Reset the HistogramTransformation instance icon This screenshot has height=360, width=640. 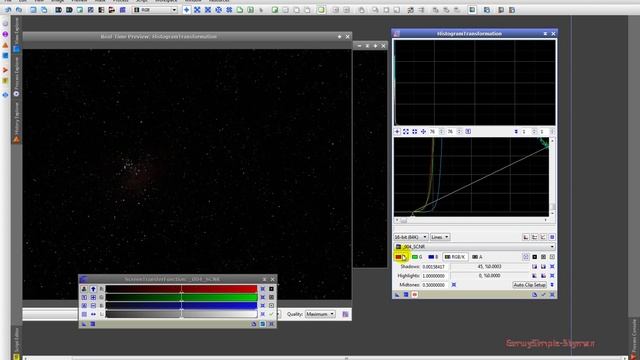click(x=552, y=295)
